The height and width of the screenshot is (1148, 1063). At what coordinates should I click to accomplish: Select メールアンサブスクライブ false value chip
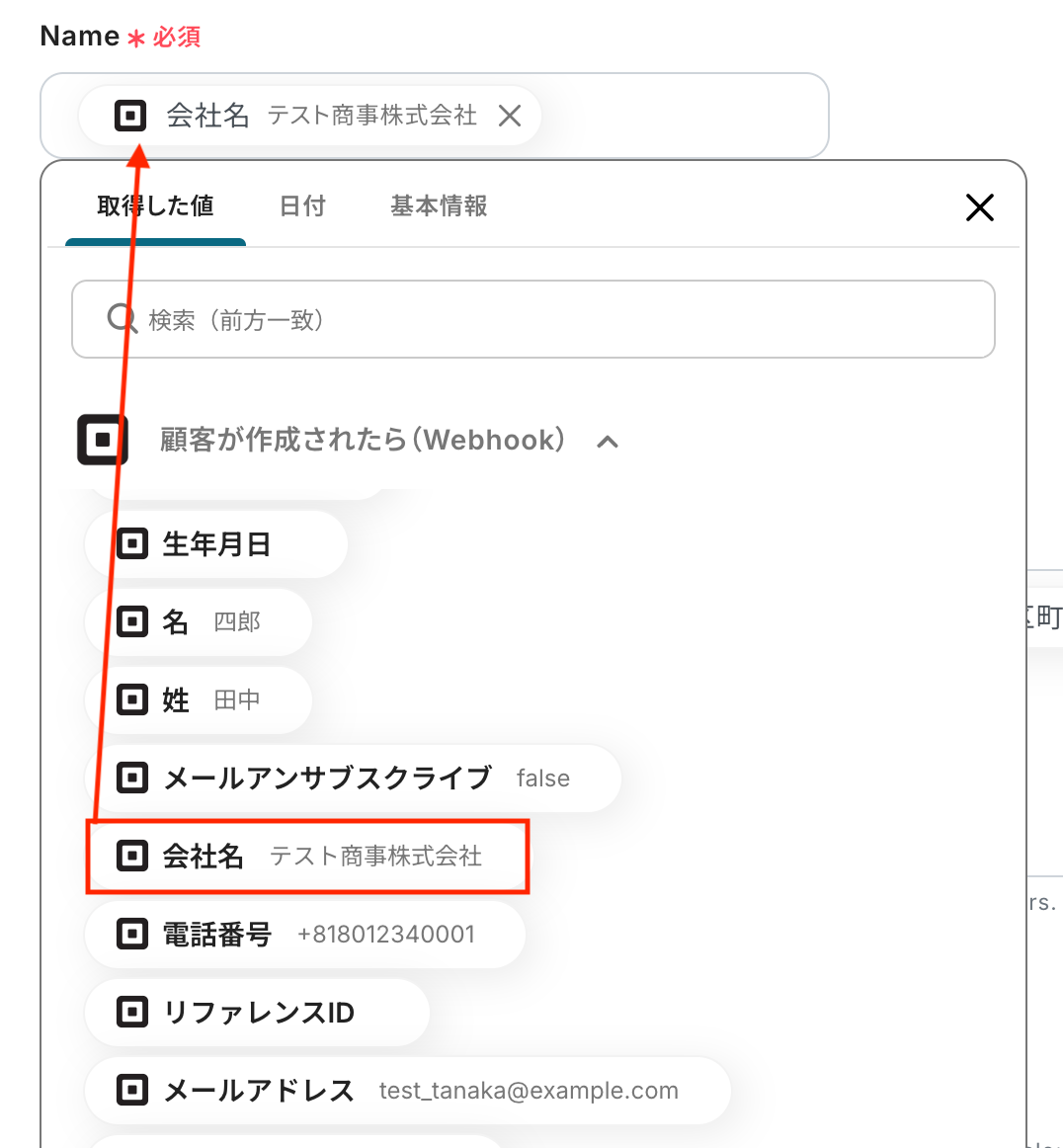pos(353,778)
